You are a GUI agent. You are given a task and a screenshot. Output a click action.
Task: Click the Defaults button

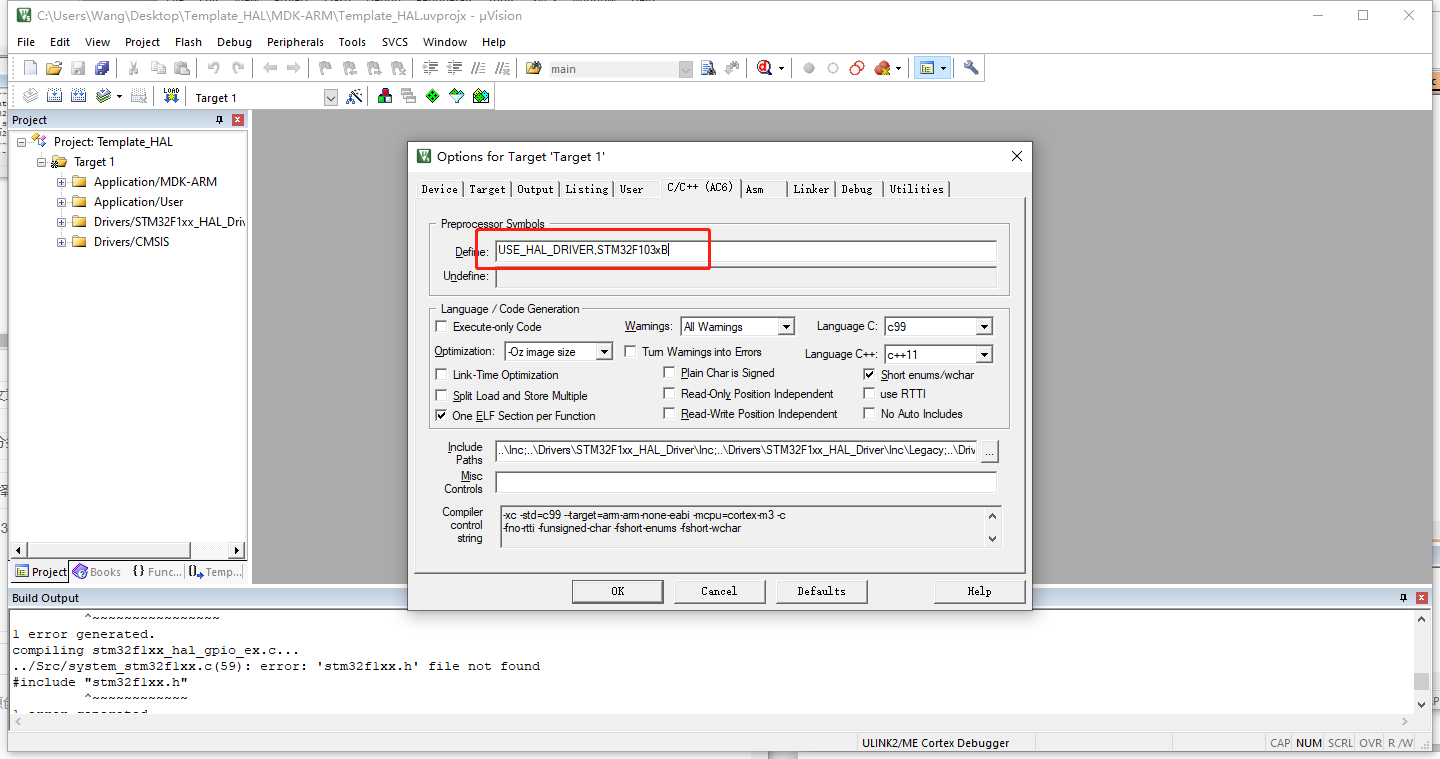(x=821, y=591)
